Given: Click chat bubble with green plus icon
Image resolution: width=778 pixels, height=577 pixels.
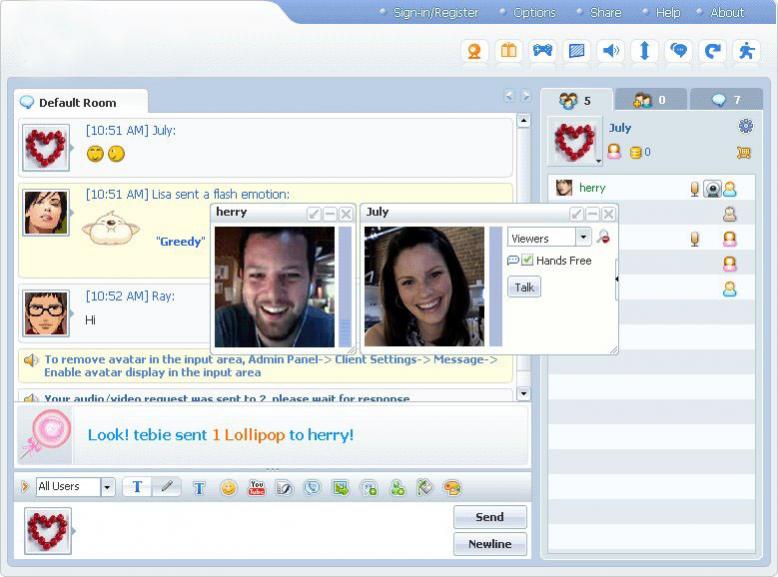Looking at the screenshot, I should 369,488.
